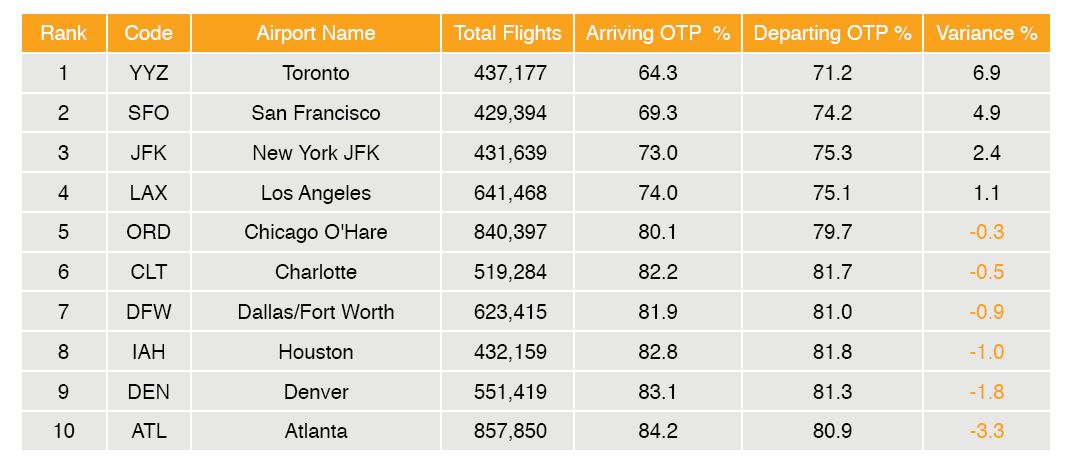Select the JFK code cell
Viewport: 1077px width, 472px height.
point(148,153)
